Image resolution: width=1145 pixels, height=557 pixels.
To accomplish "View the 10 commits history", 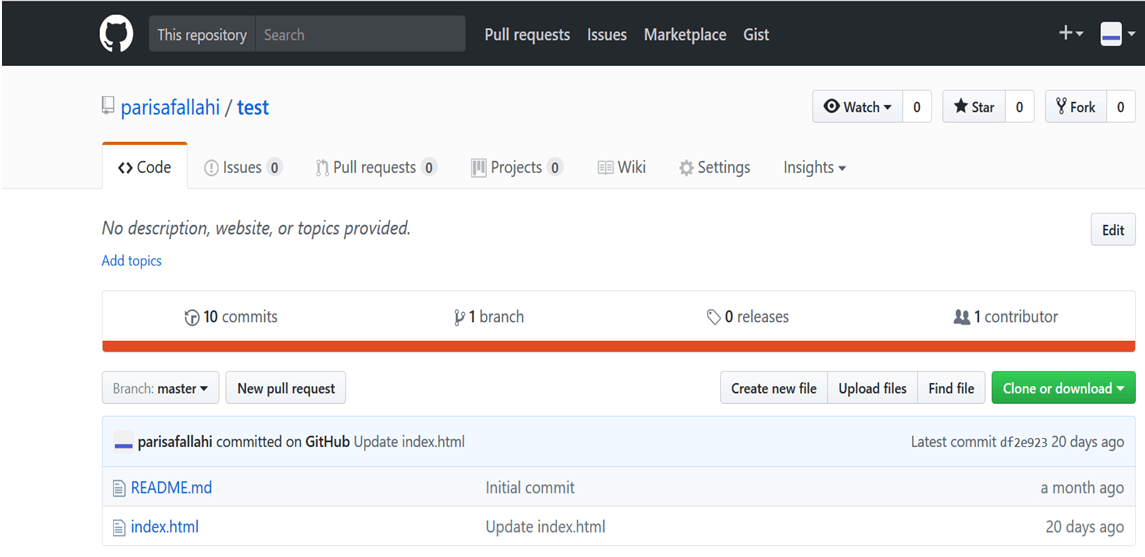I will (231, 317).
